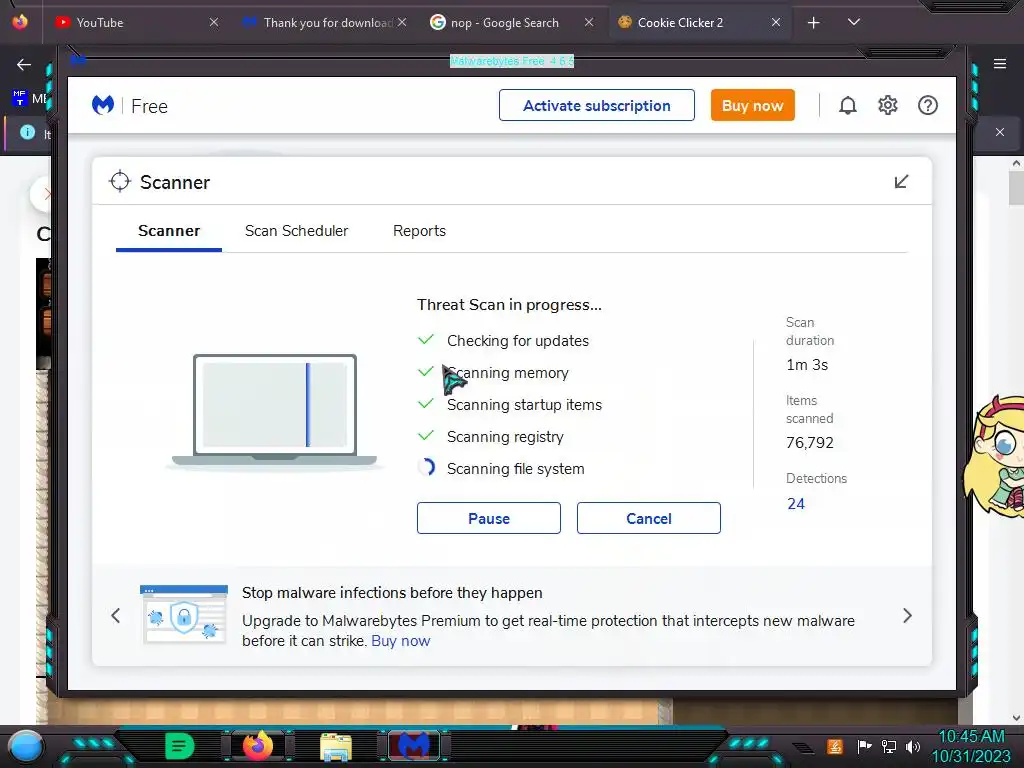Follow the Buy now link in the promo
The height and width of the screenshot is (768, 1024).
(400, 641)
